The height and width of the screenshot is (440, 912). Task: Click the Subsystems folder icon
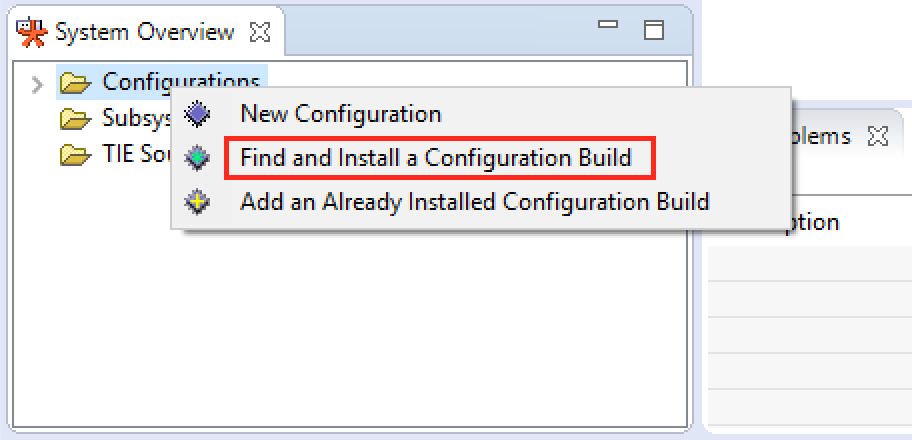73,119
